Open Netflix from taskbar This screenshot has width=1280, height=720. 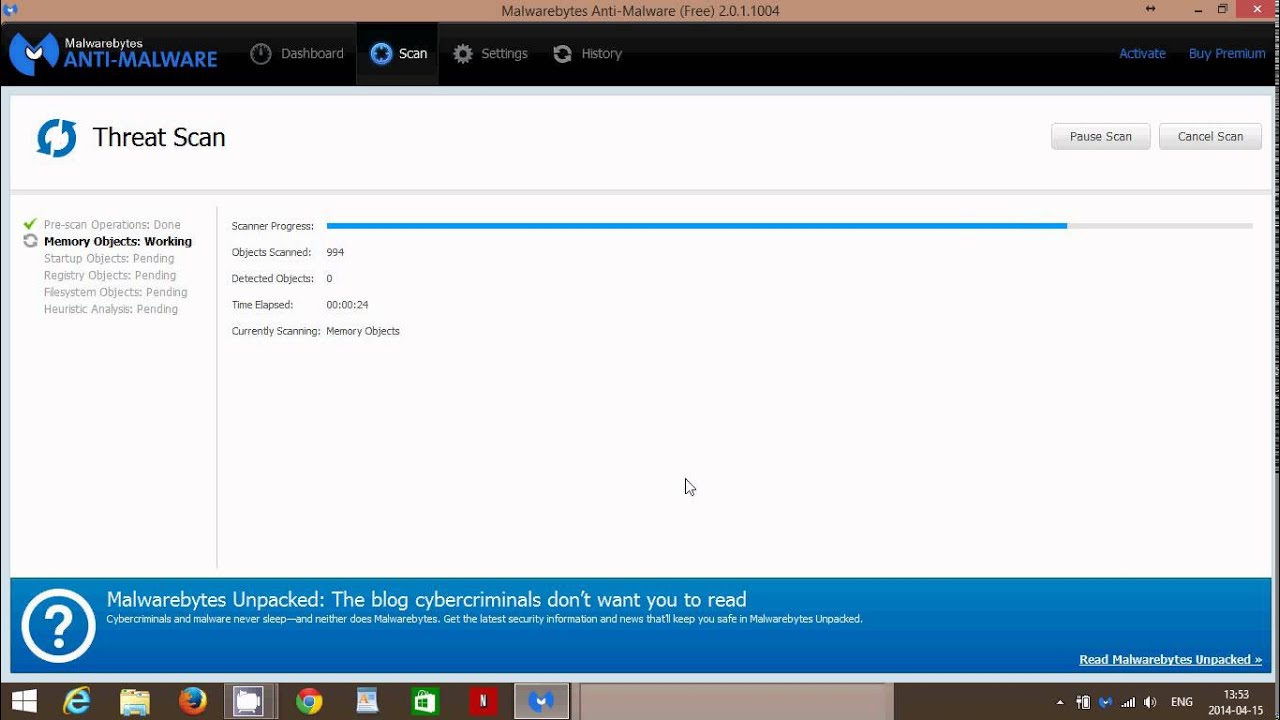483,701
